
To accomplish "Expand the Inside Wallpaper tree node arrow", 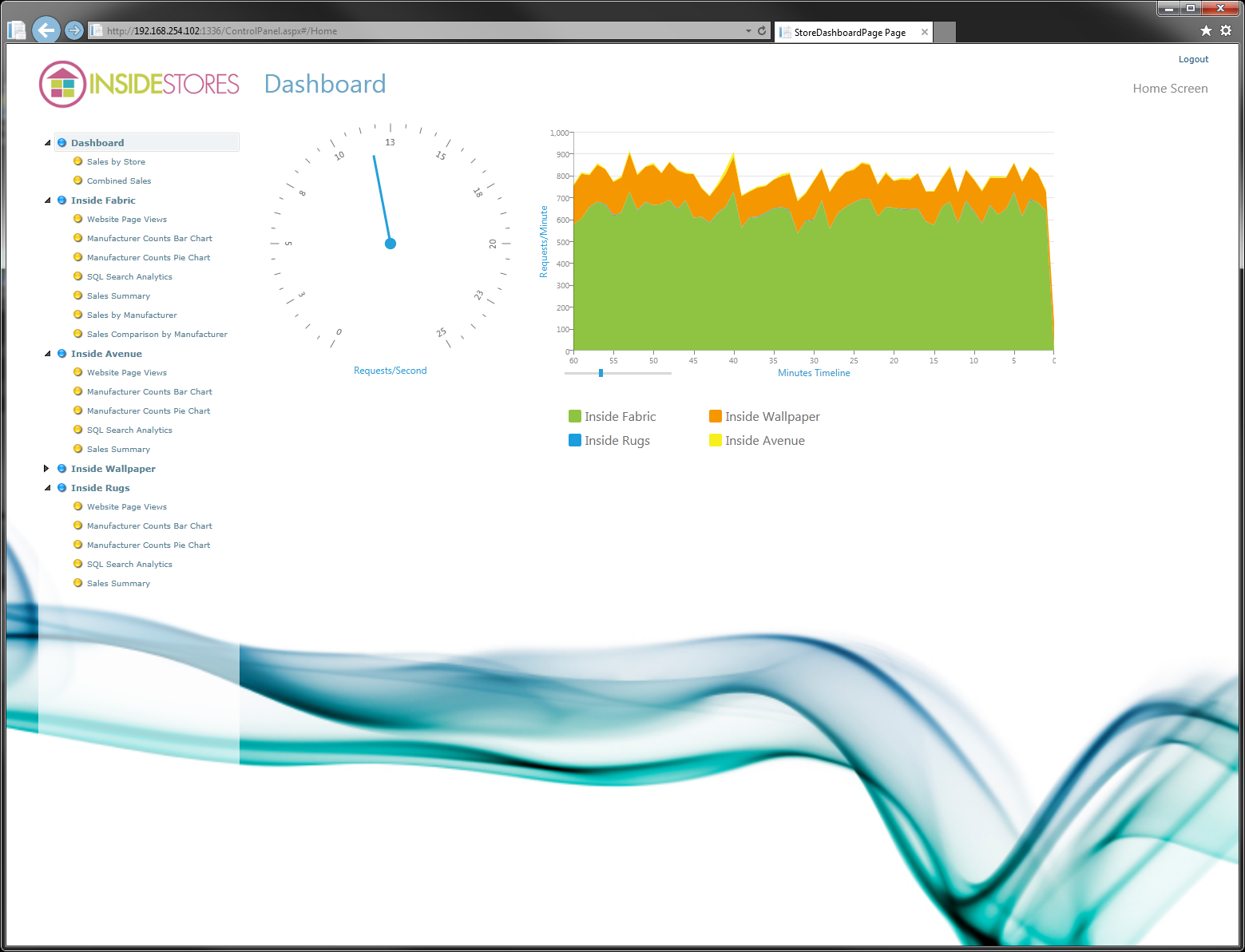I will pyautogui.click(x=46, y=469).
